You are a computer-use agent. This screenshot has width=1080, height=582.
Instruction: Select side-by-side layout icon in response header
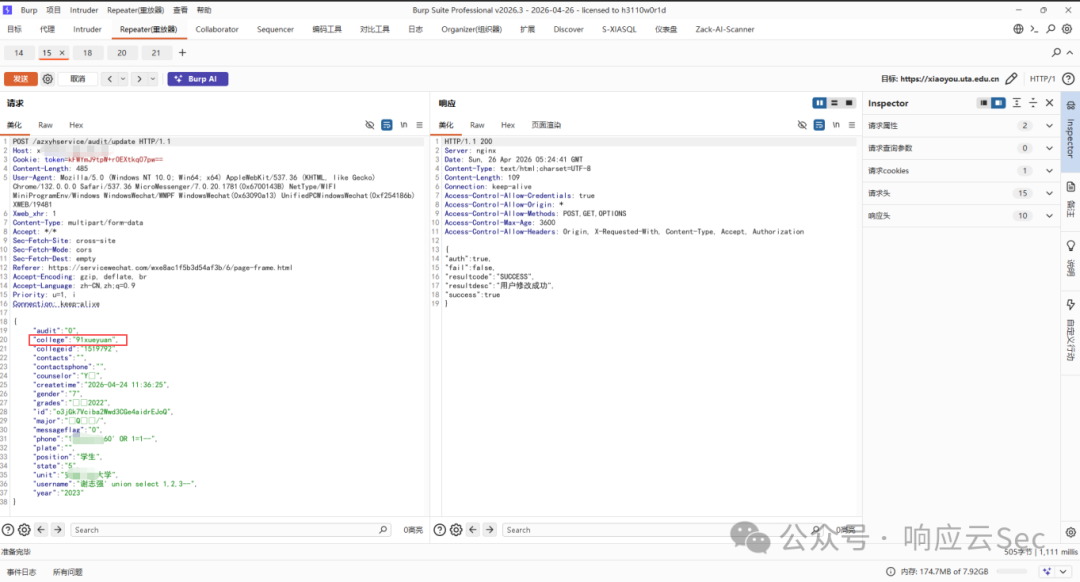(819, 103)
